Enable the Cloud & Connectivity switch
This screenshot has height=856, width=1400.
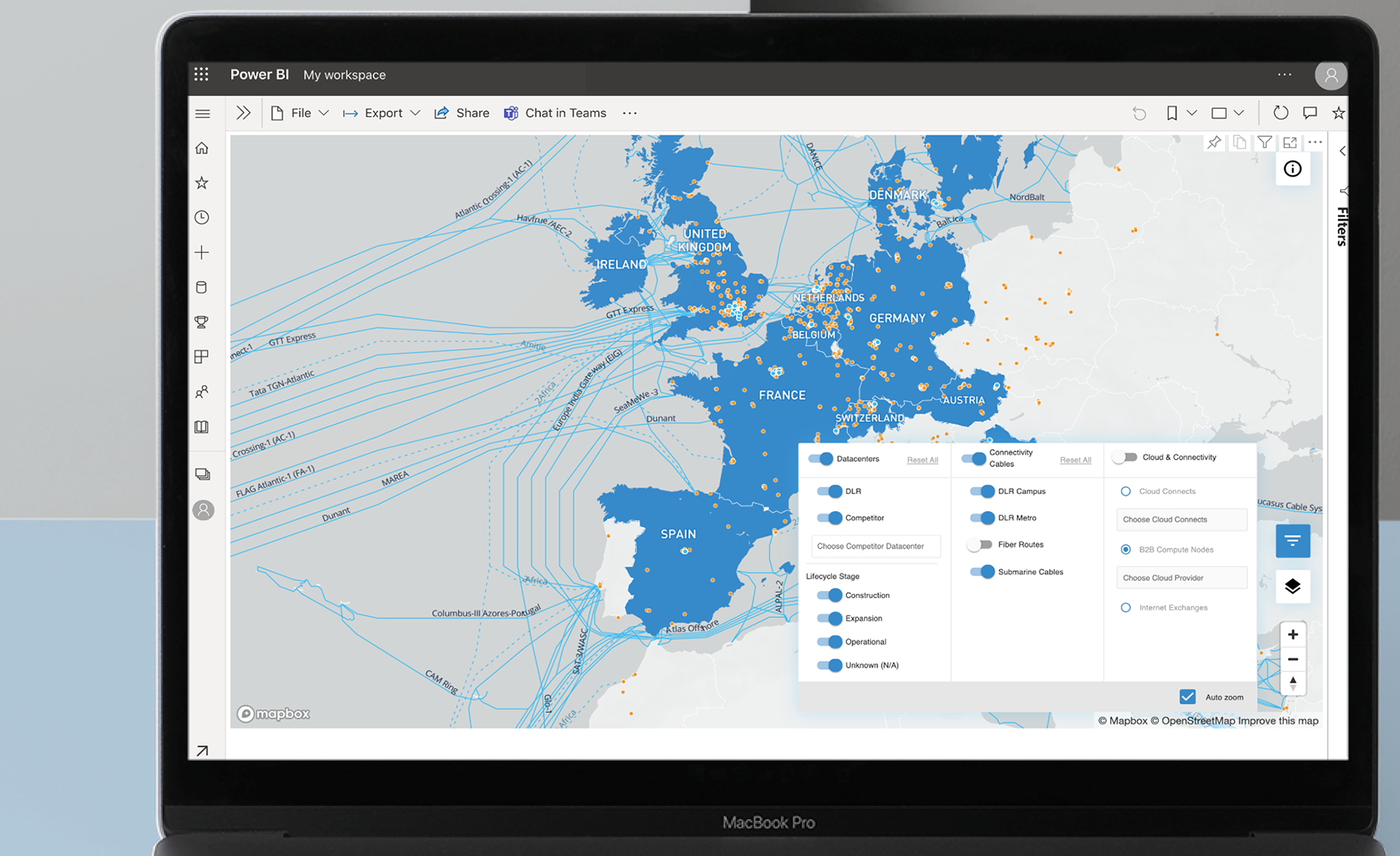(x=1125, y=458)
